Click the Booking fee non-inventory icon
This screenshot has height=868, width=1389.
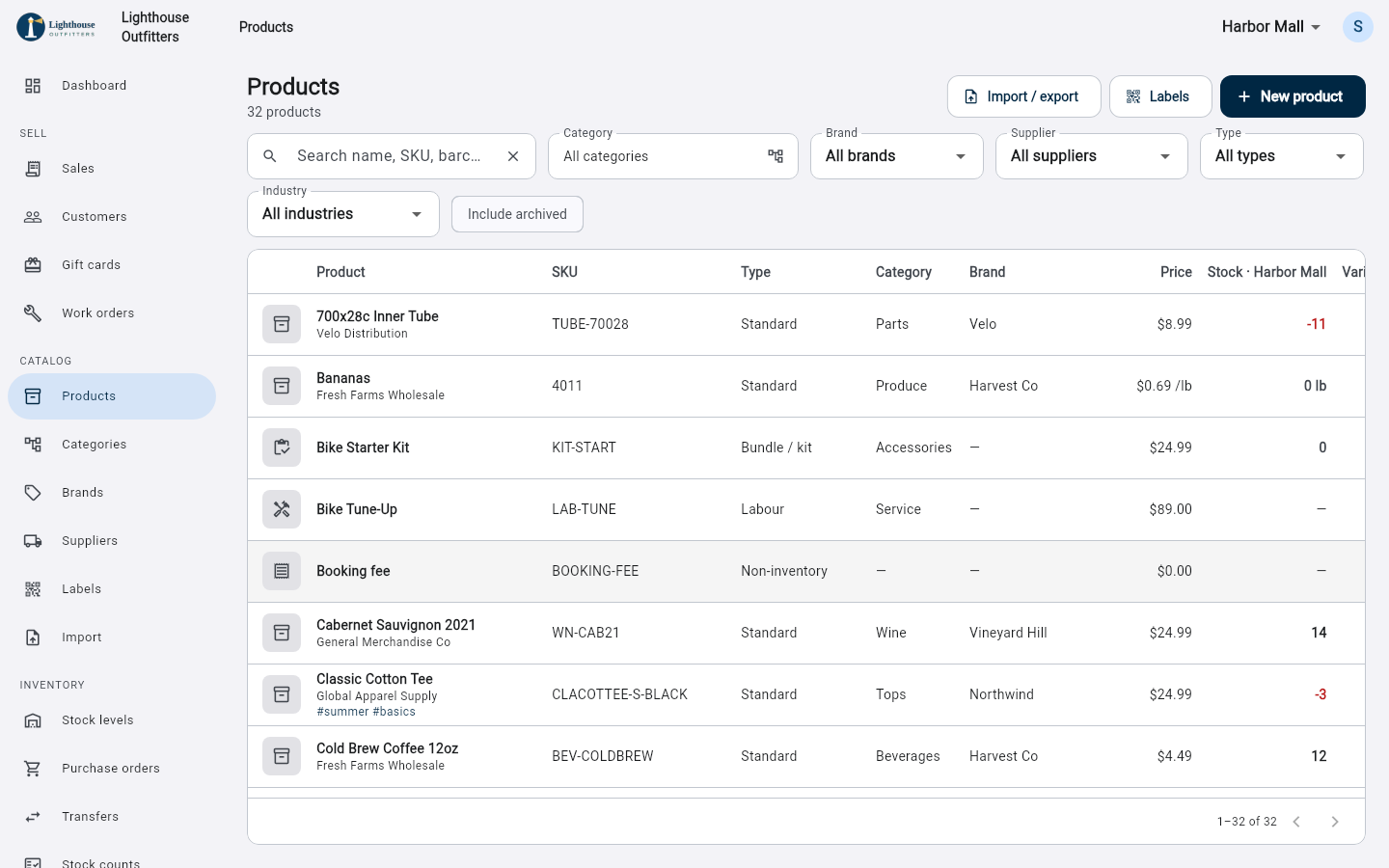[282, 571]
